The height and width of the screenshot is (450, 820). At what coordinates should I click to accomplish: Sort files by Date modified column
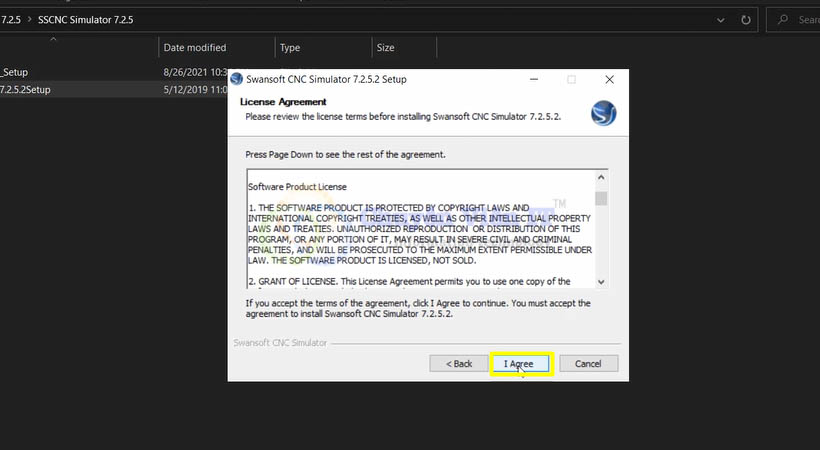[x=195, y=47]
